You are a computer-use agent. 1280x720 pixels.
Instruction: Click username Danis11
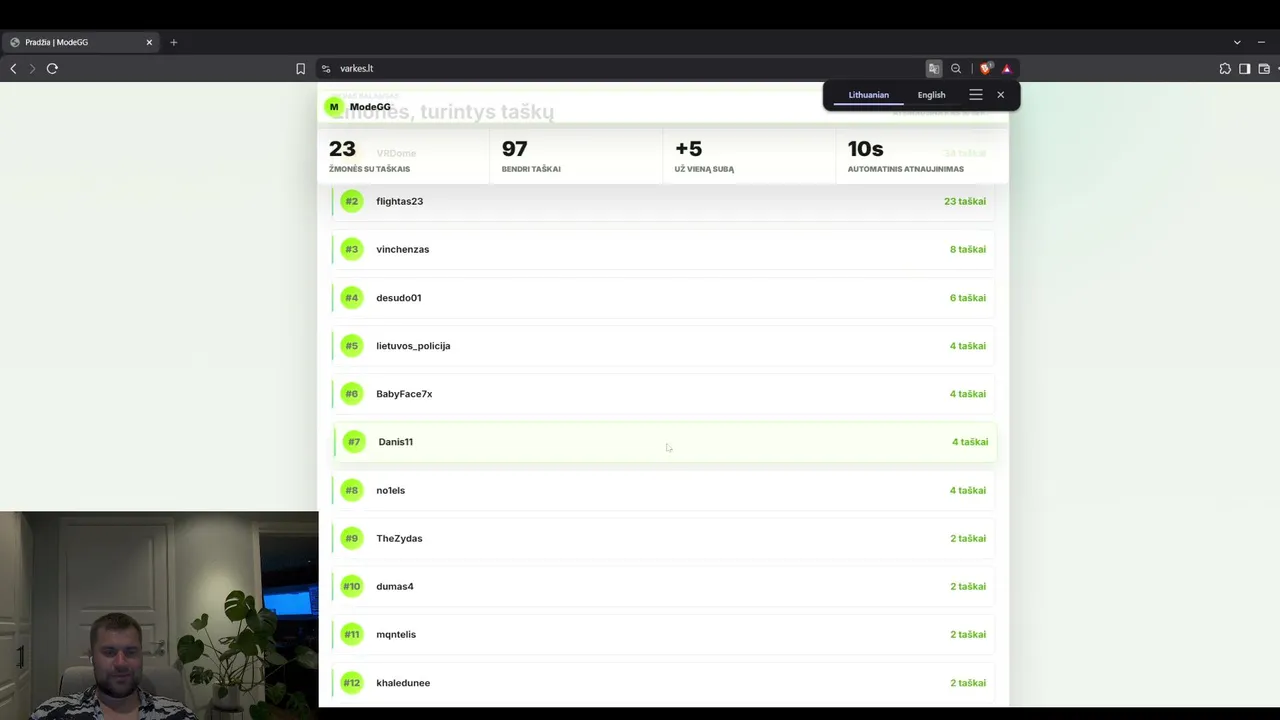(x=395, y=442)
